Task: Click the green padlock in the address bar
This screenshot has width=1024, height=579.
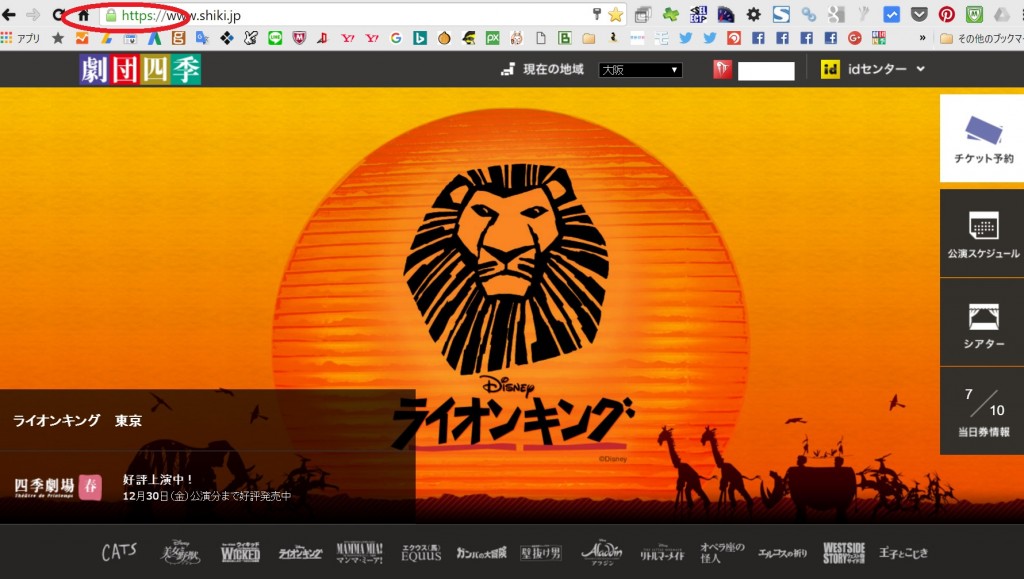Action: coord(111,15)
